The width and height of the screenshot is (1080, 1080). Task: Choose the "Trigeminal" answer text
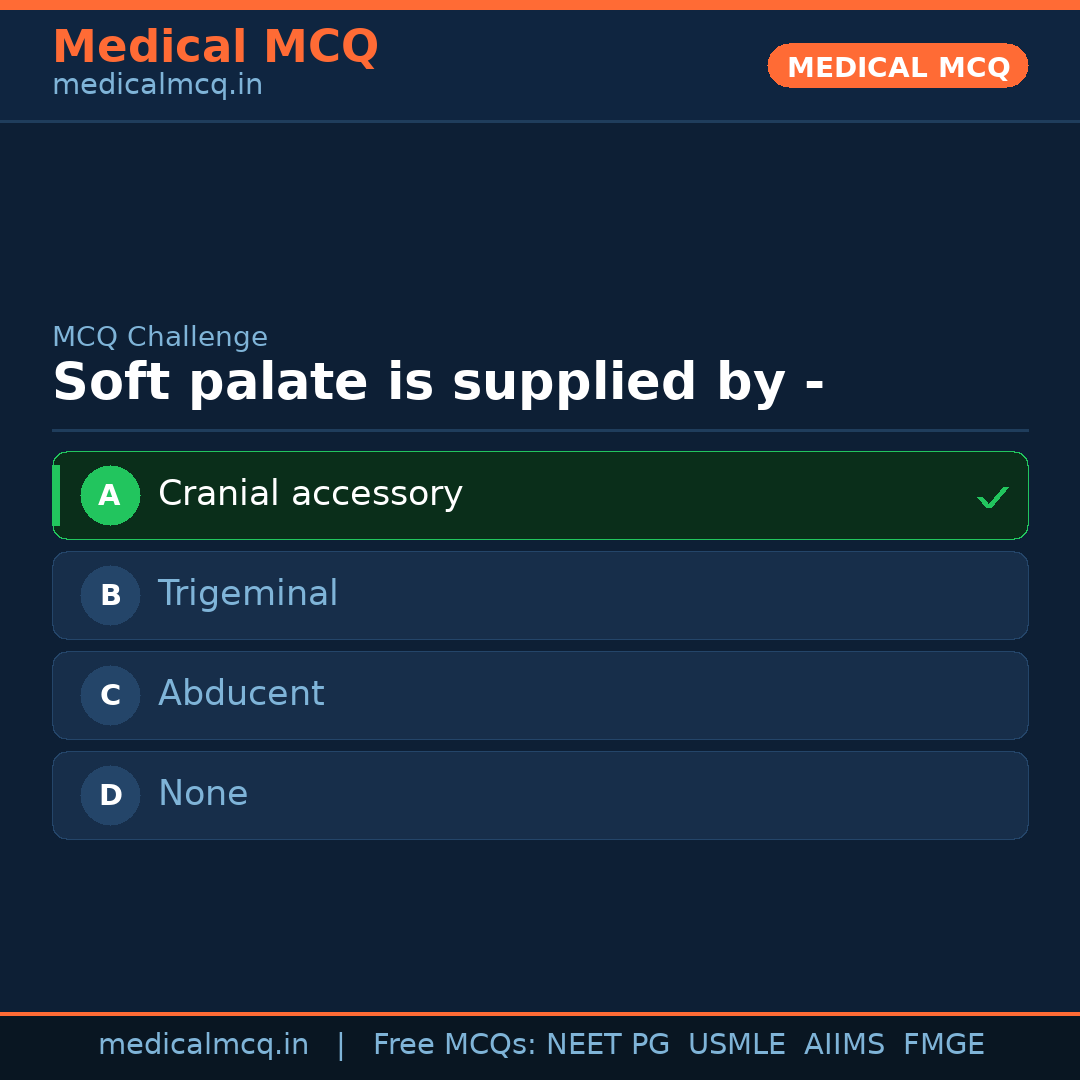pyautogui.click(x=248, y=594)
